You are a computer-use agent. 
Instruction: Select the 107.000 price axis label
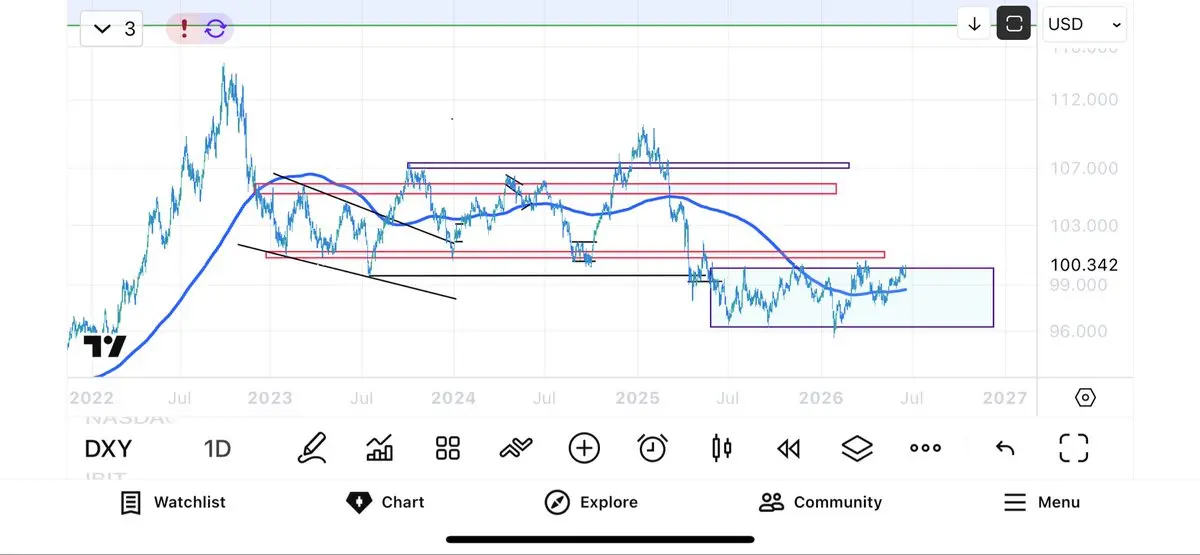[x=1084, y=168]
